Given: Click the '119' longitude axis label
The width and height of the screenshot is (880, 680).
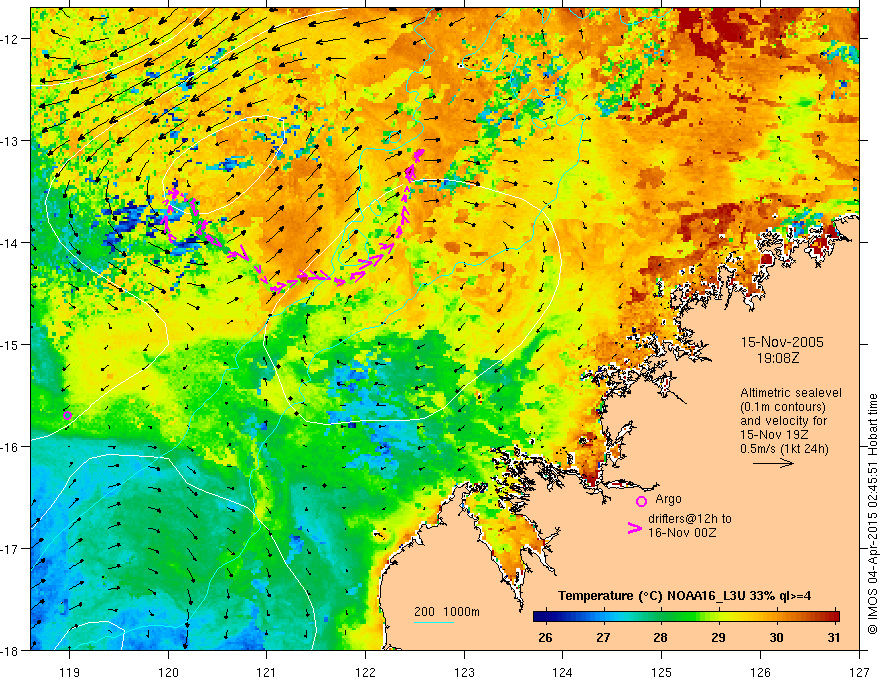Looking at the screenshot, I should click(70, 672).
